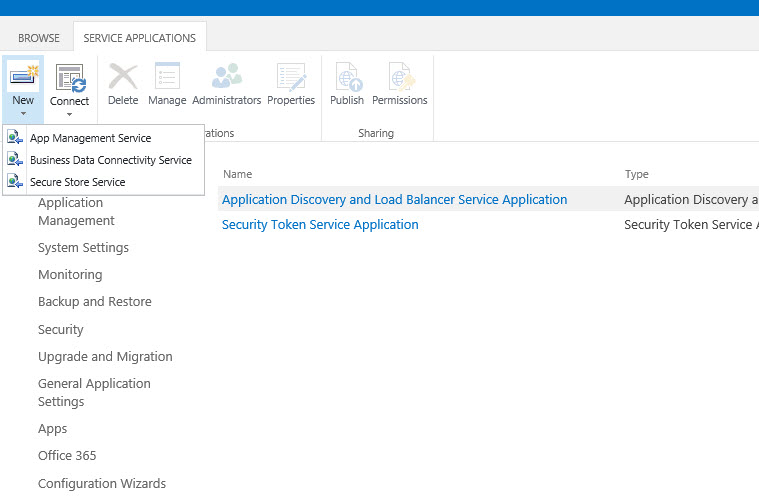This screenshot has width=759, height=502.
Task: Click the Delete ribbon icon
Action: pyautogui.click(x=123, y=78)
